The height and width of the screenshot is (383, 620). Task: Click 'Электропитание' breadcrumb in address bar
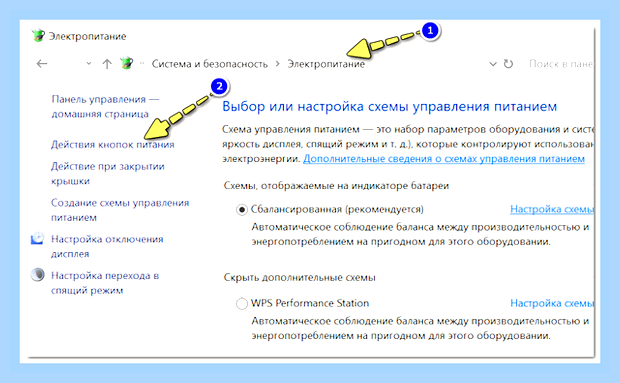[326, 64]
